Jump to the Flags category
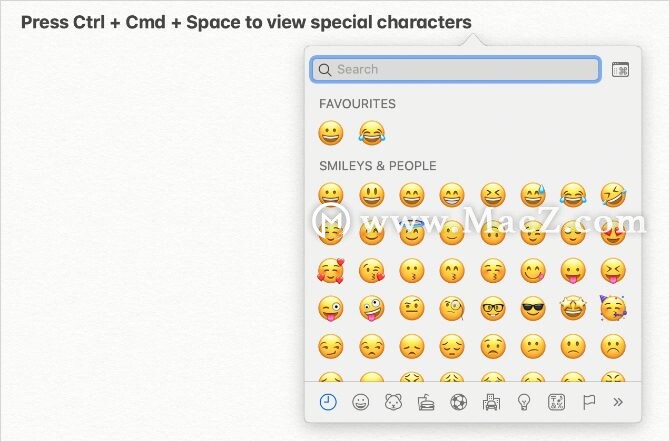The height and width of the screenshot is (442, 670). coord(589,402)
